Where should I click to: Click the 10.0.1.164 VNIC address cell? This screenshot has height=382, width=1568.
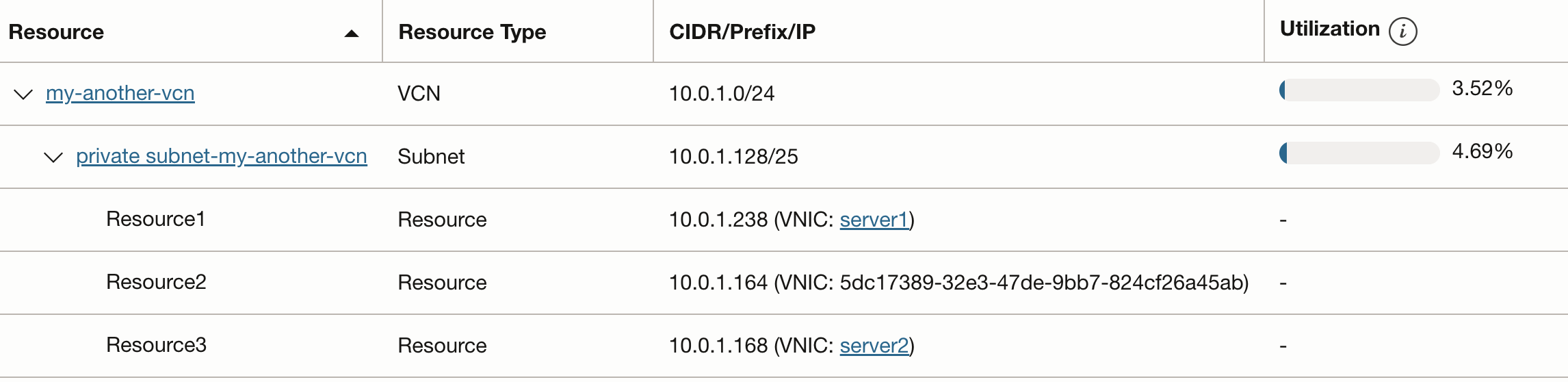[x=959, y=282]
